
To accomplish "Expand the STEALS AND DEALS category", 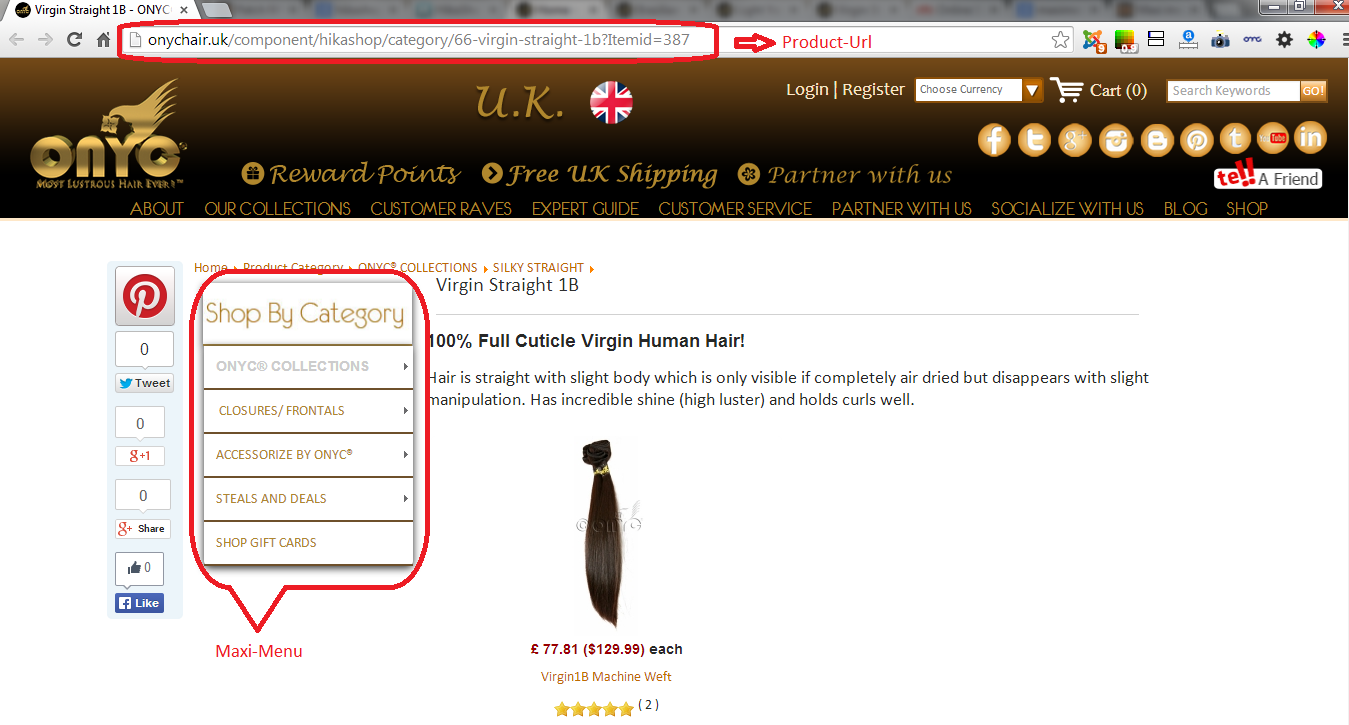I will [x=308, y=499].
